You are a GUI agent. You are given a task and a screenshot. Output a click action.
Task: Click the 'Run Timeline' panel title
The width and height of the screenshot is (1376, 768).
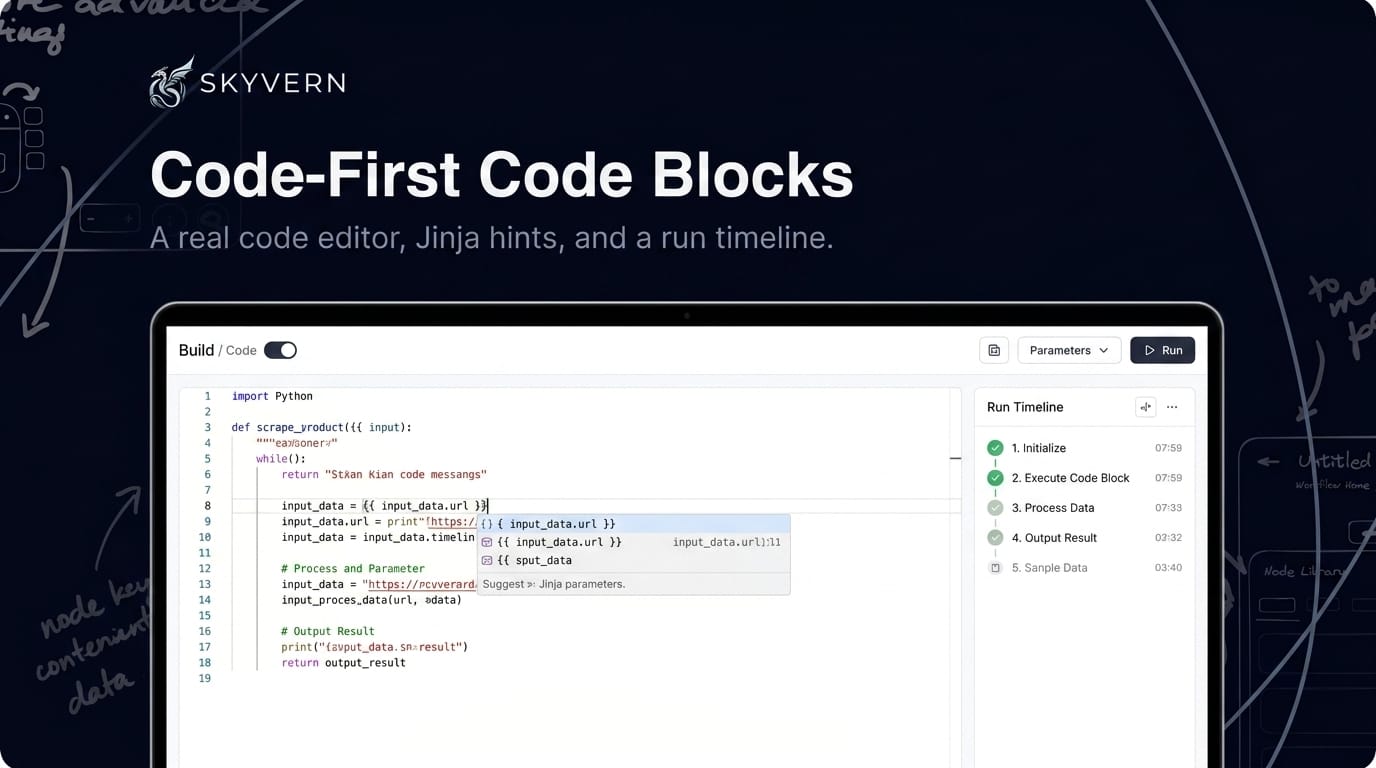tap(1025, 407)
